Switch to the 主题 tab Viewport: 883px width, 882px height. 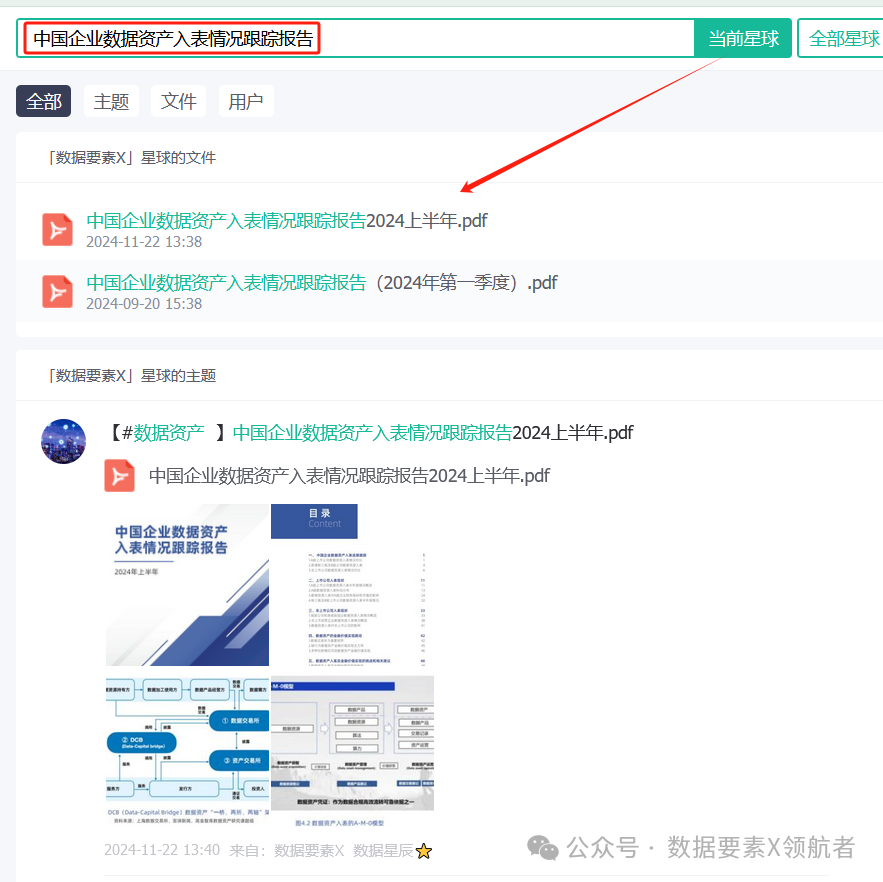tap(111, 101)
